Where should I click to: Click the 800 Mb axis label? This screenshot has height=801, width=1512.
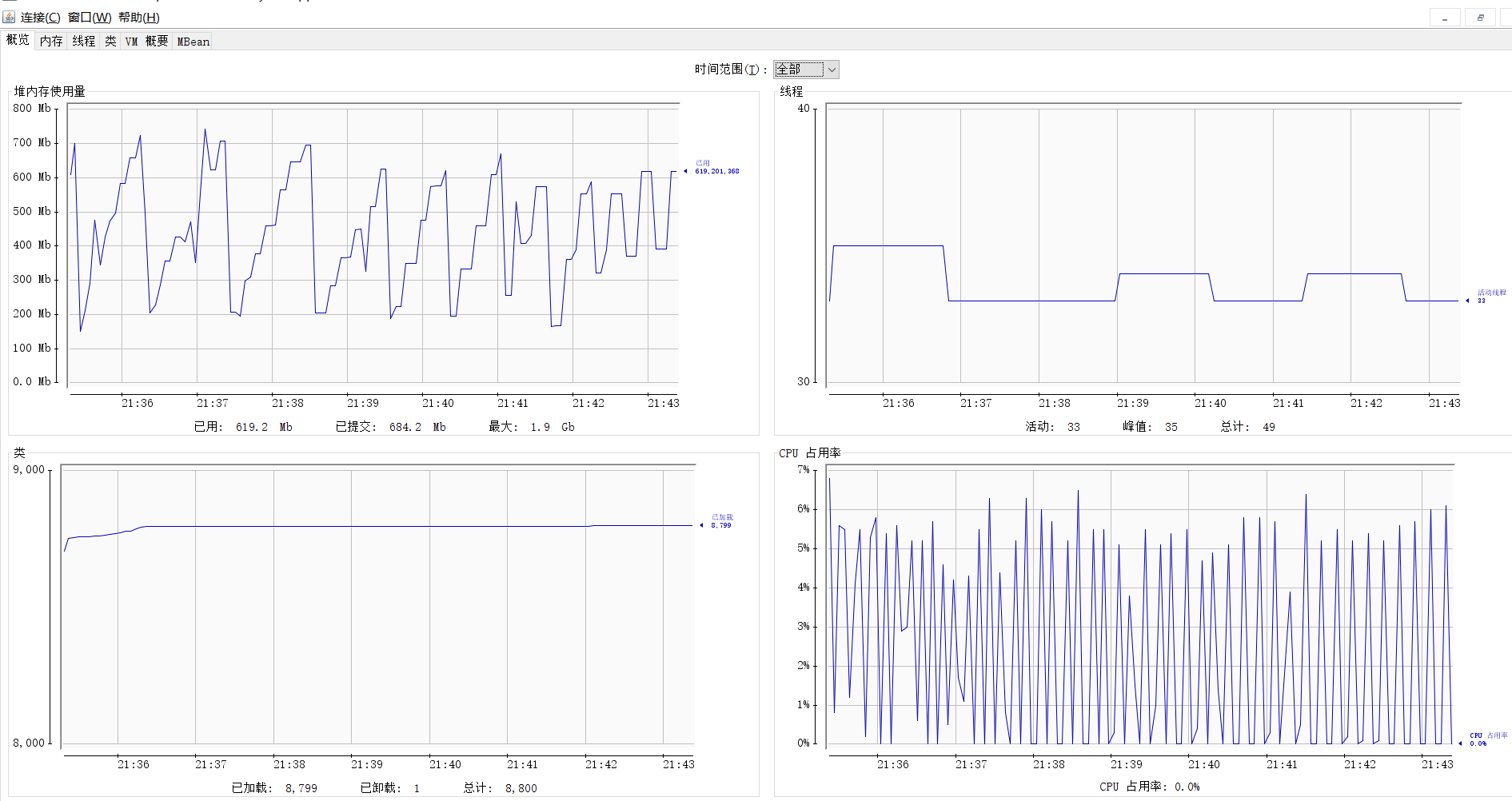pos(32,109)
